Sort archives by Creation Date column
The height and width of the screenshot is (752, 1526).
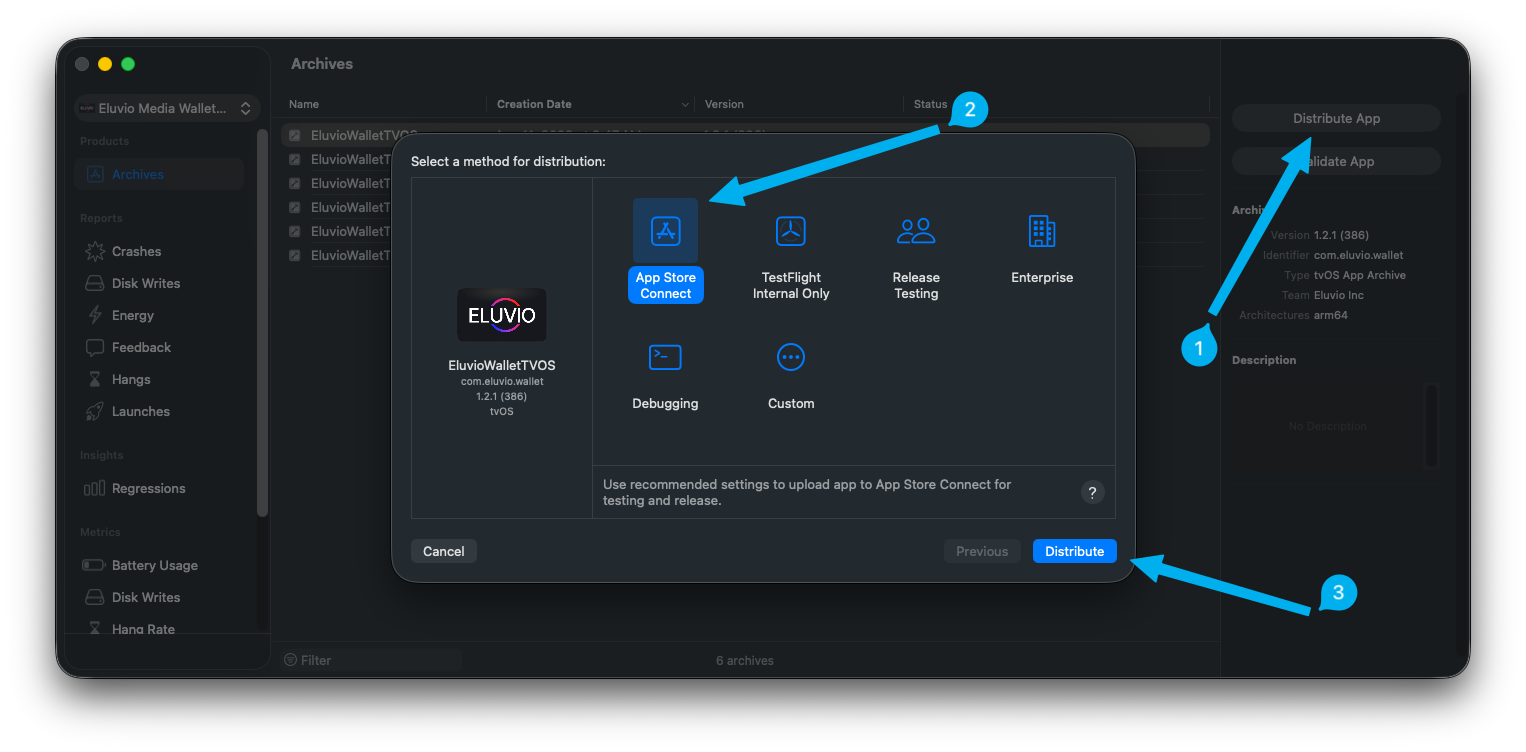592,104
